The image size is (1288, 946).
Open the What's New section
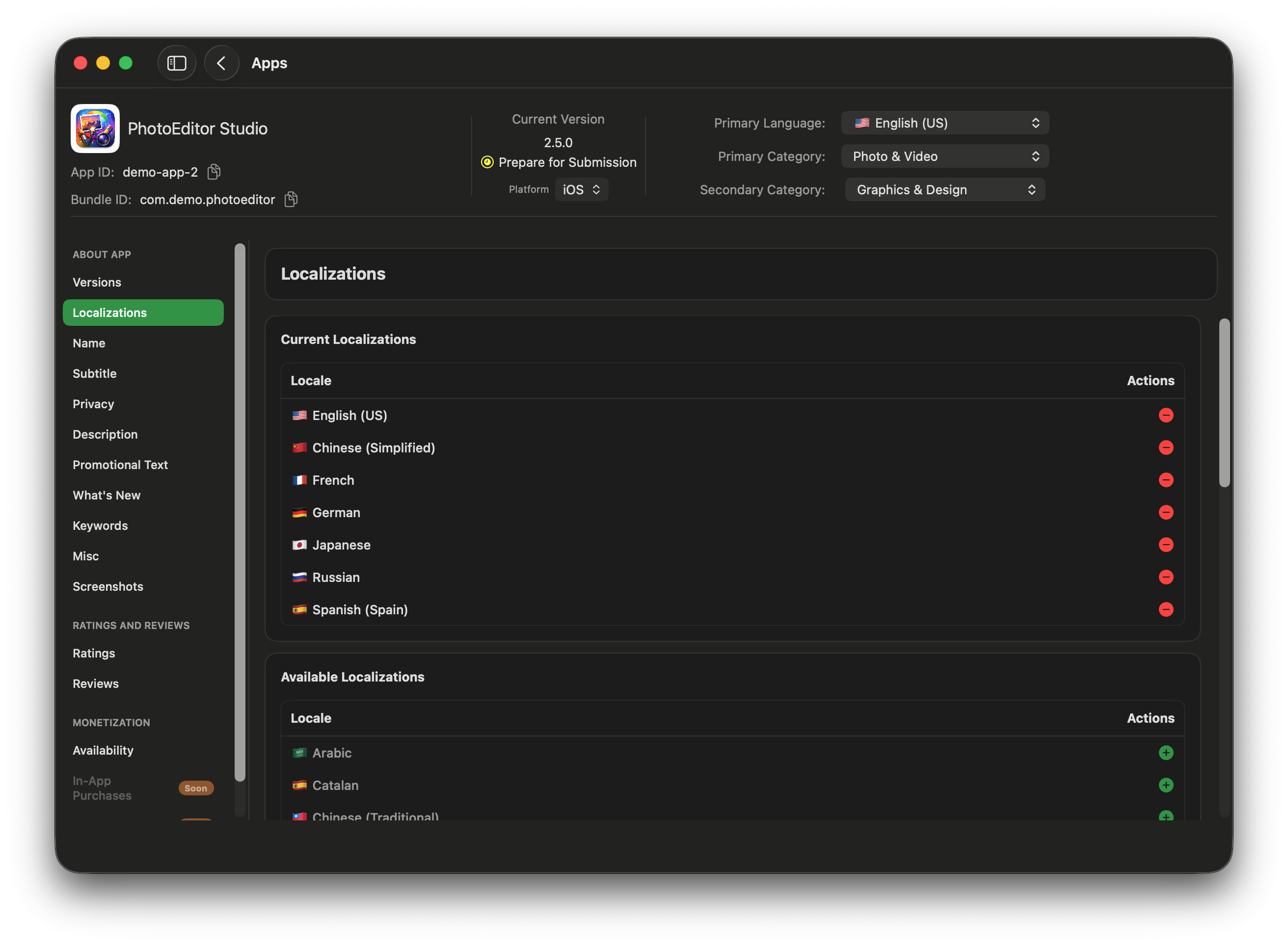[x=107, y=495]
